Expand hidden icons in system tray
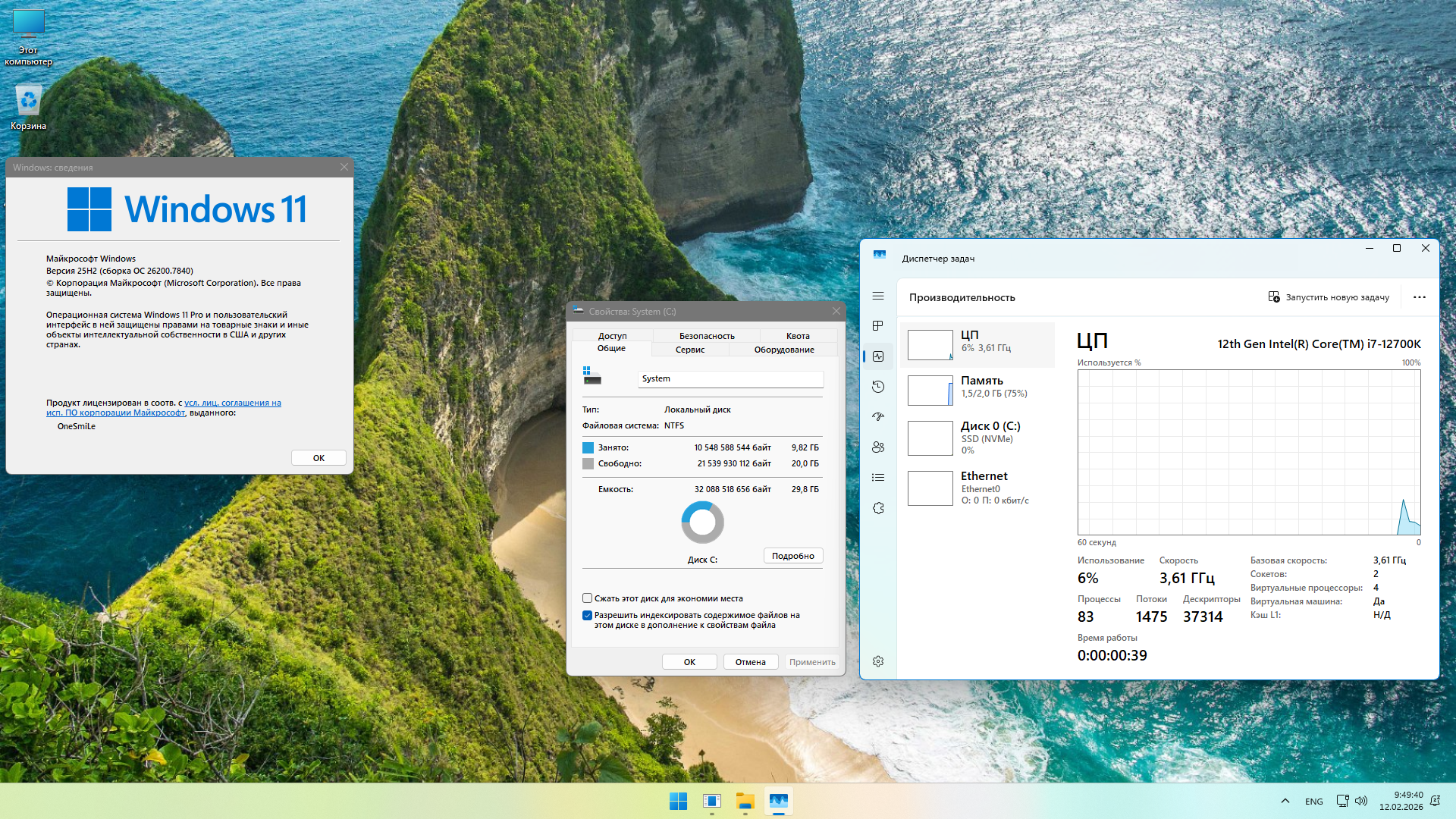 tap(1285, 800)
